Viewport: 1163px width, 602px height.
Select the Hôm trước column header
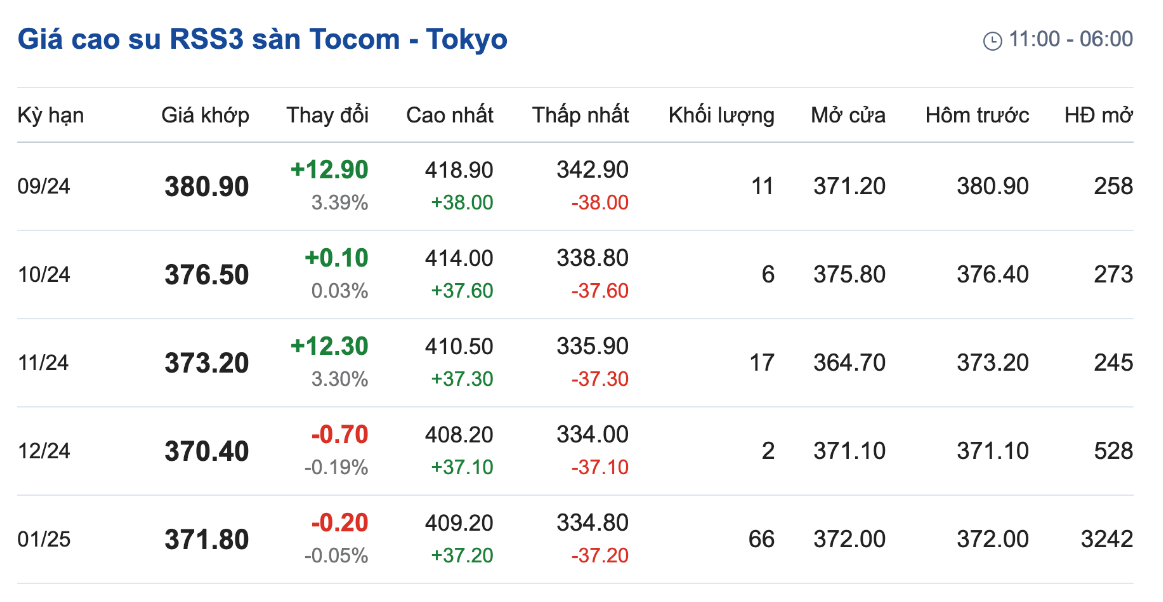[x=977, y=115]
